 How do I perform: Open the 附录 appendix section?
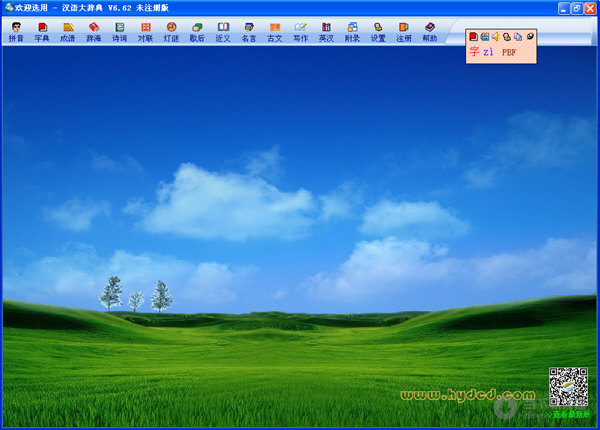pyautogui.click(x=352, y=32)
